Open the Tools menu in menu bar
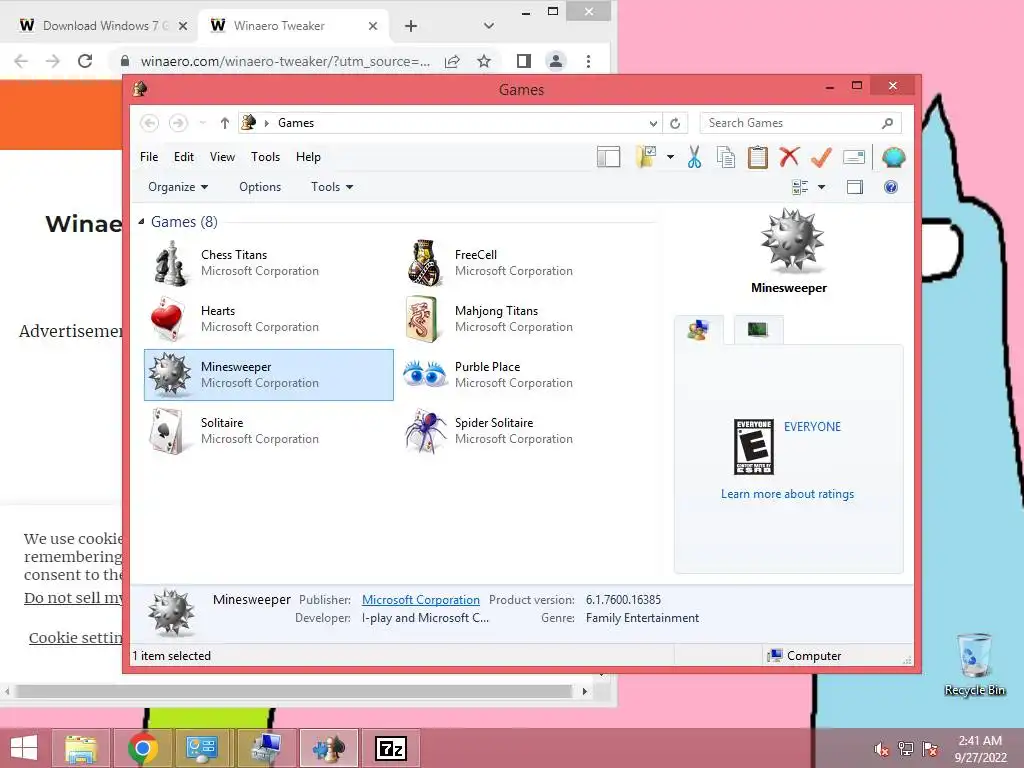 [x=265, y=157]
